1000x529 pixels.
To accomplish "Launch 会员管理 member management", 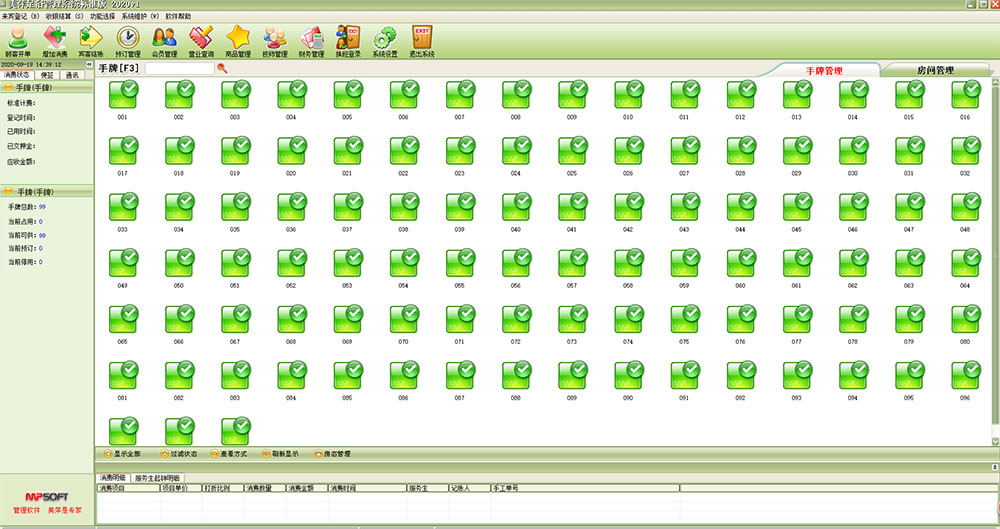I will [164, 41].
